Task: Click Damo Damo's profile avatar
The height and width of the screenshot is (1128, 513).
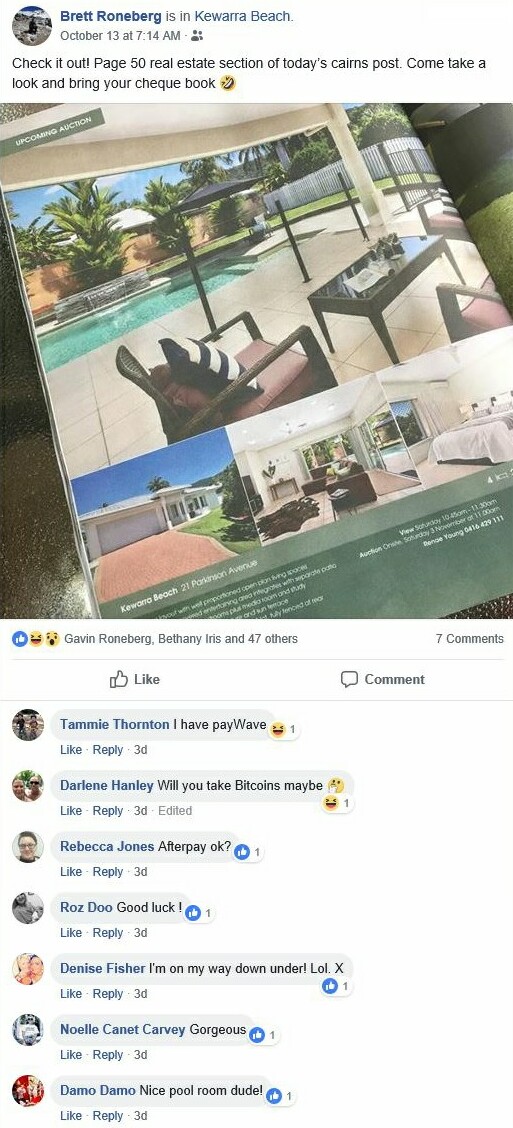Action: pos(28,1091)
